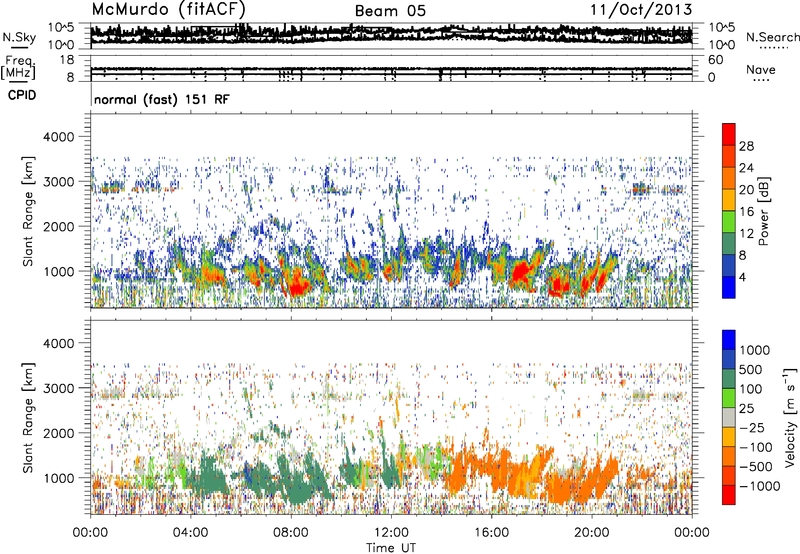Click the green positive velocity echo near 08:00
800x554 pixels.
298,480
